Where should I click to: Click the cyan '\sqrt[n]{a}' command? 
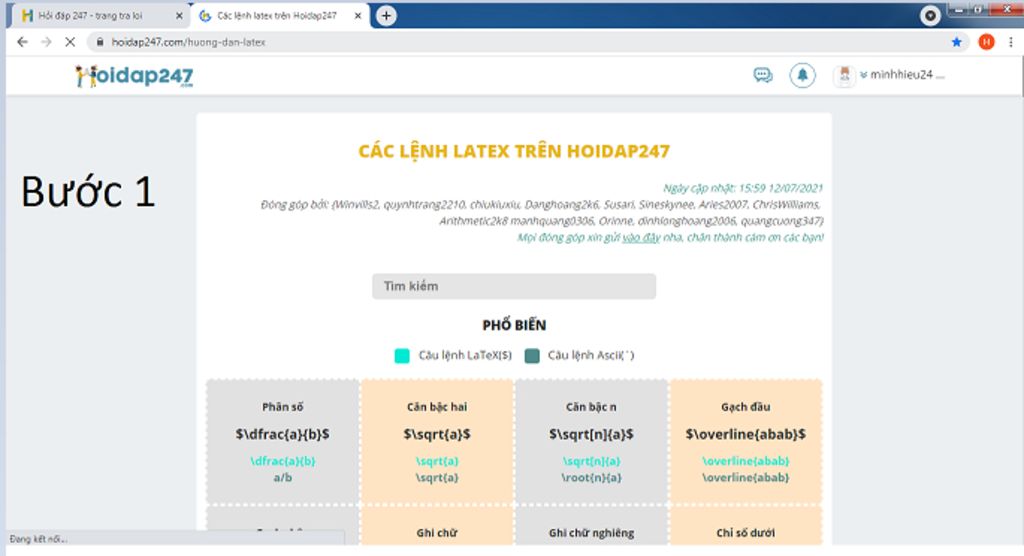click(591, 461)
